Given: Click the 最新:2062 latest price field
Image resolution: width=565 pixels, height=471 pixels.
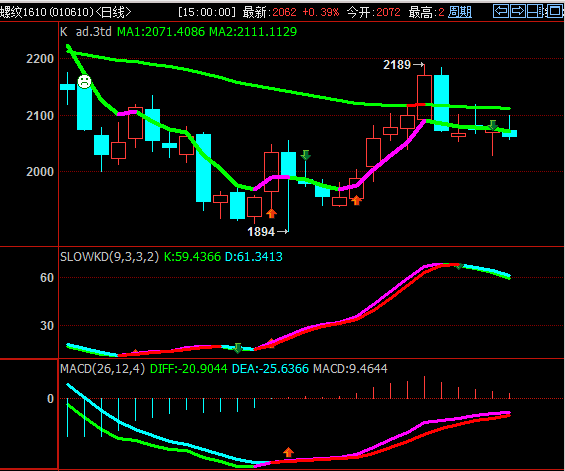Looking at the screenshot, I should point(269,12).
